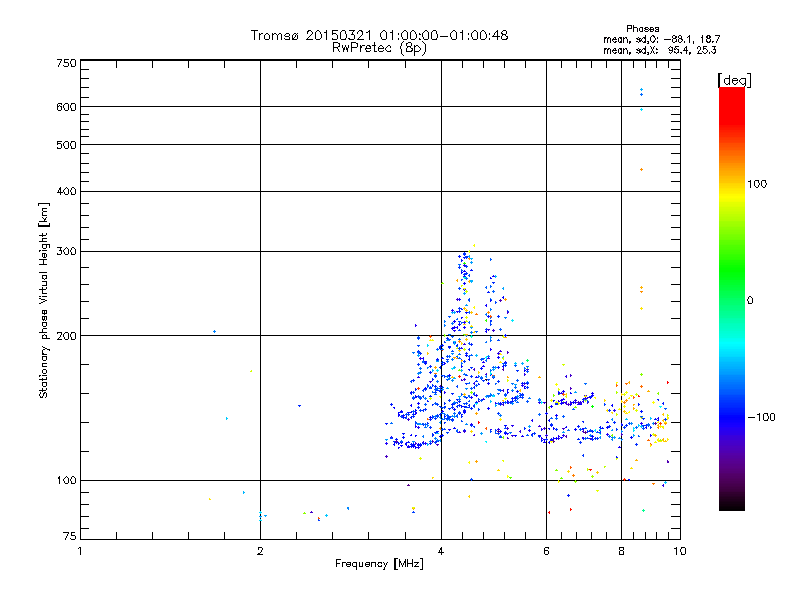Viewport: 800px width, 600px height.
Task: Click the colorbar tick label '100'
Action: coord(757,184)
